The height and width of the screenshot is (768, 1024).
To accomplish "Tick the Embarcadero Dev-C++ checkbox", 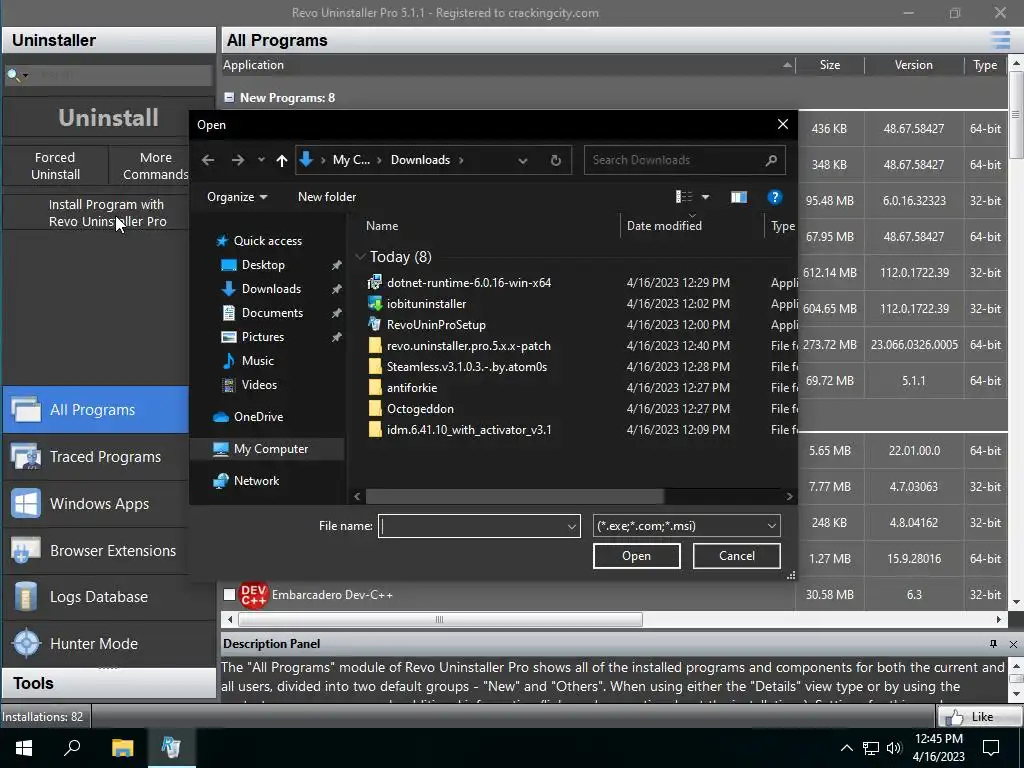I will (x=229, y=595).
